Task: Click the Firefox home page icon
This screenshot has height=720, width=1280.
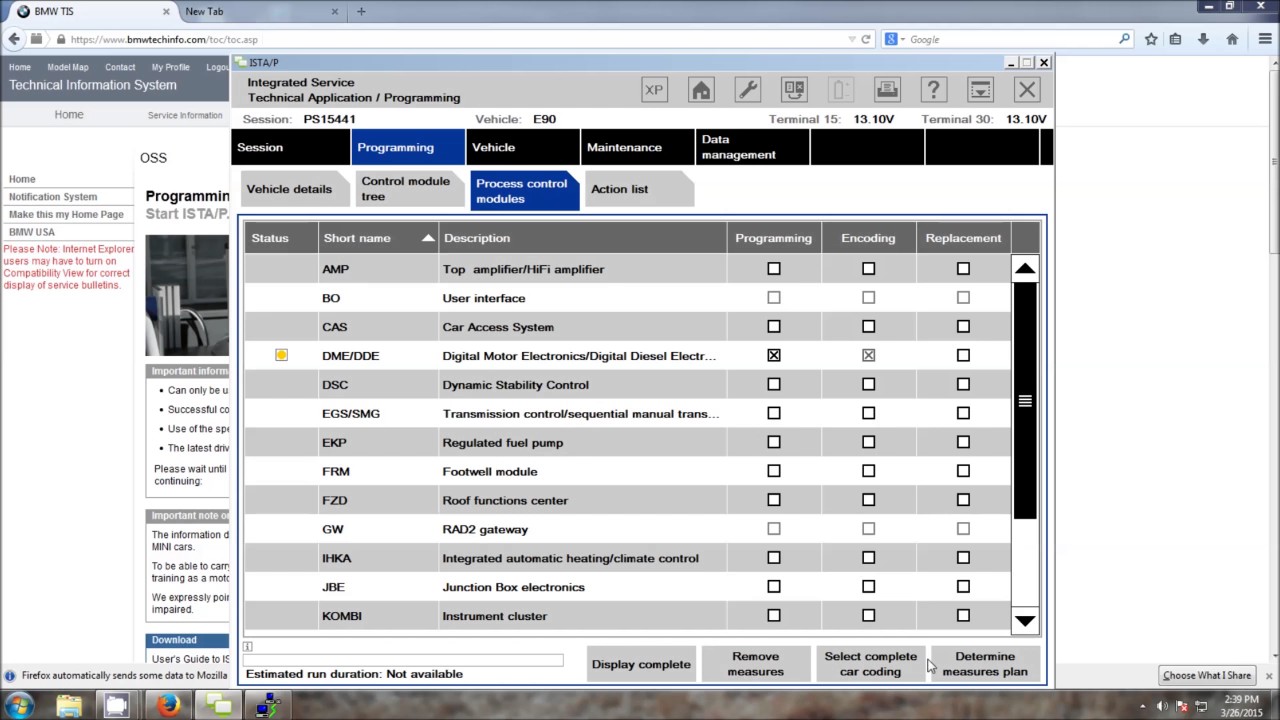Action: point(1232,39)
